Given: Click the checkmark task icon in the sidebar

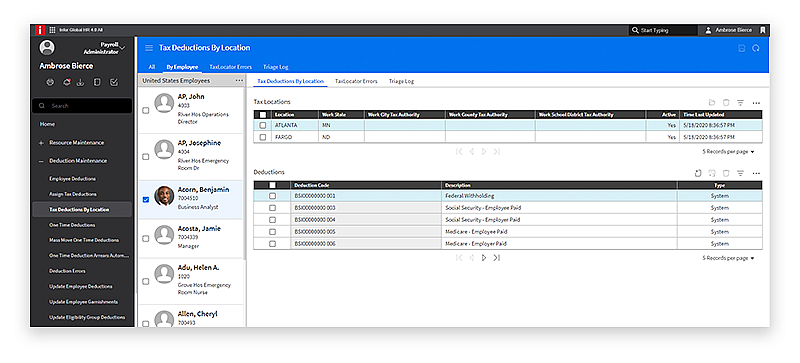Looking at the screenshot, I should click(x=114, y=83).
